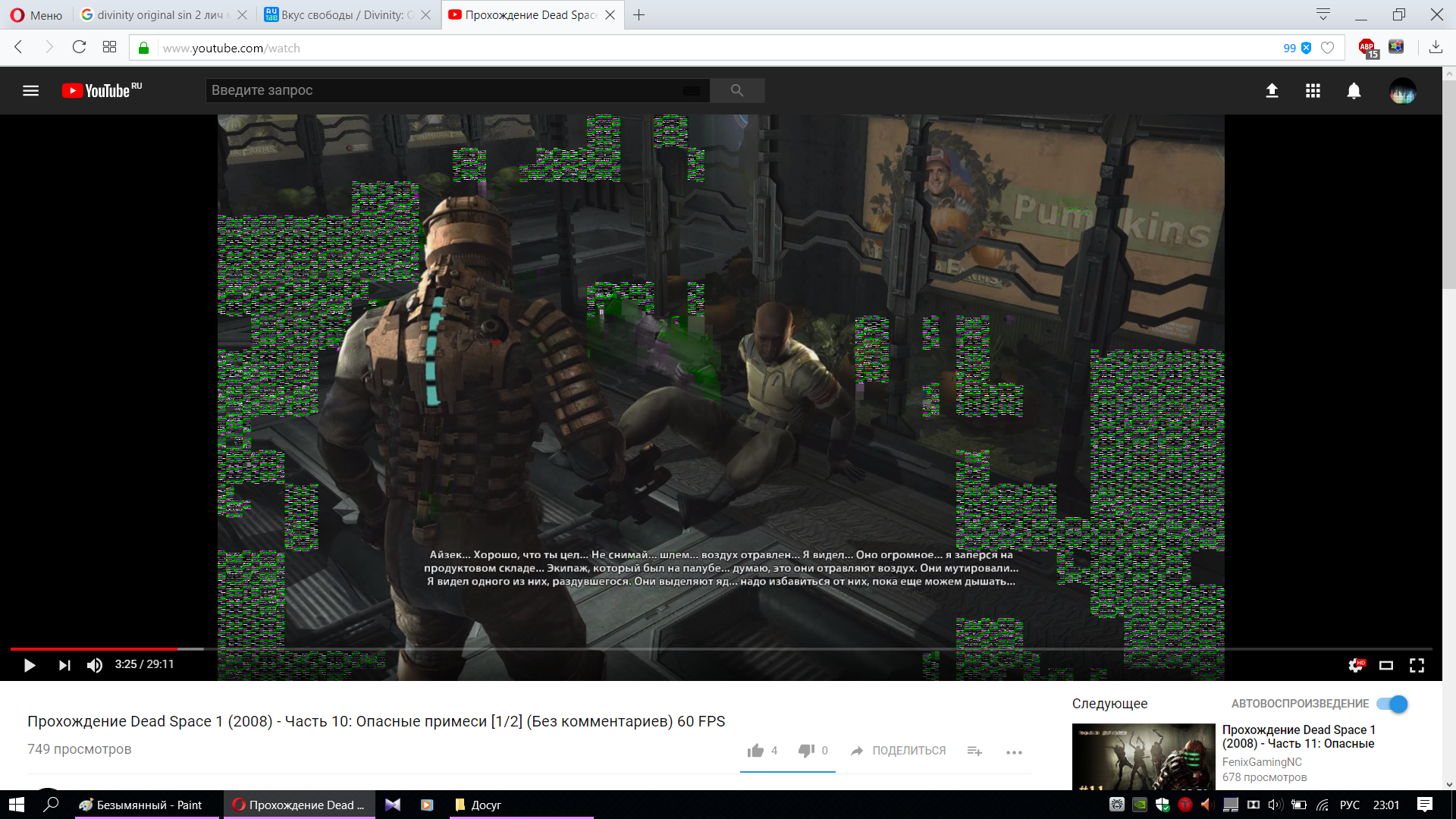Open the clock showing 23:01
Screen dimensions: 1456x819
point(1386,805)
